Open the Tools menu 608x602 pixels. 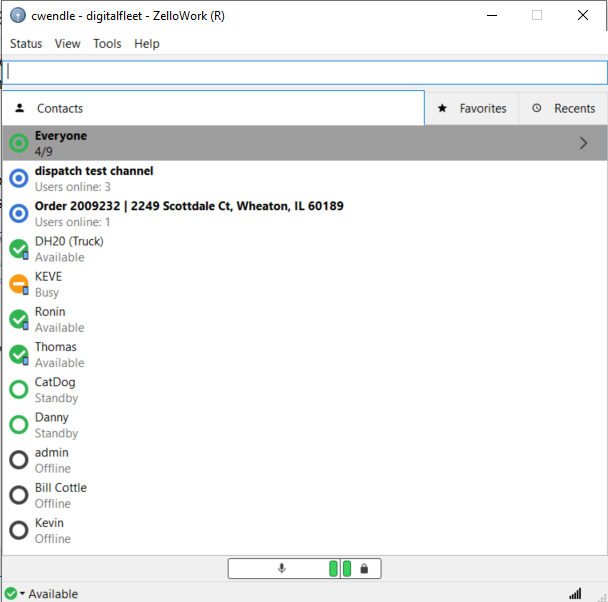coord(107,44)
